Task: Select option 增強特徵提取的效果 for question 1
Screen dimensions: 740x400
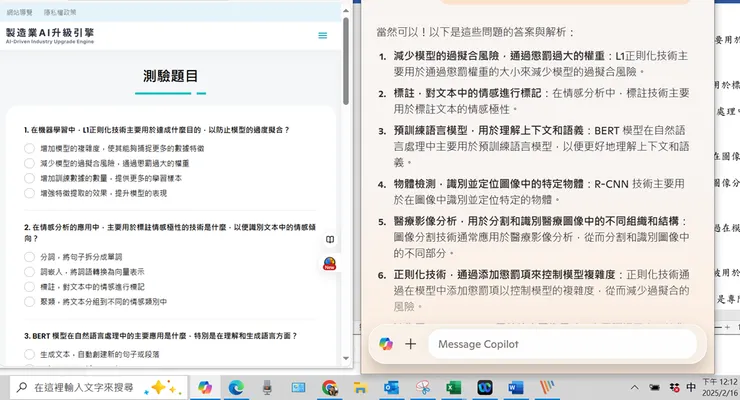Action: point(29,193)
